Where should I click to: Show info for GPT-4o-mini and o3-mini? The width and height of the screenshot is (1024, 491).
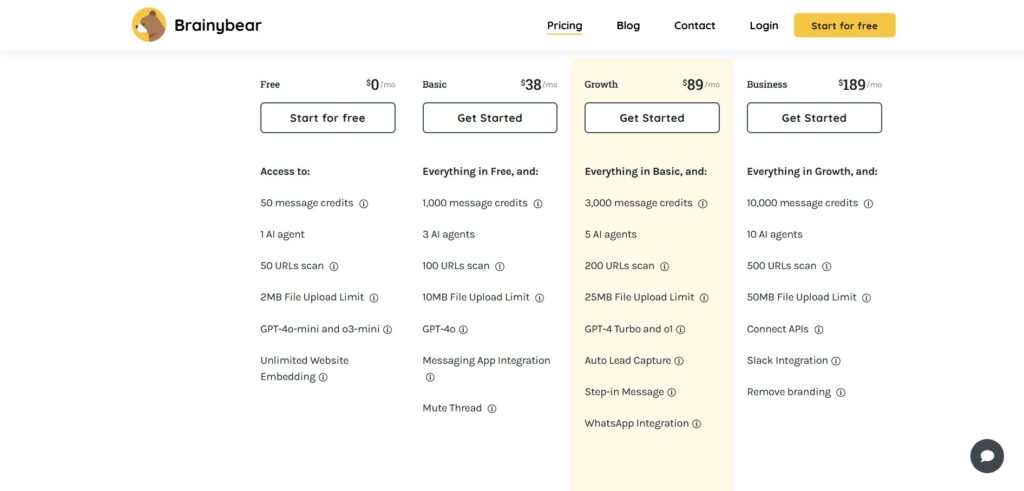click(x=387, y=330)
